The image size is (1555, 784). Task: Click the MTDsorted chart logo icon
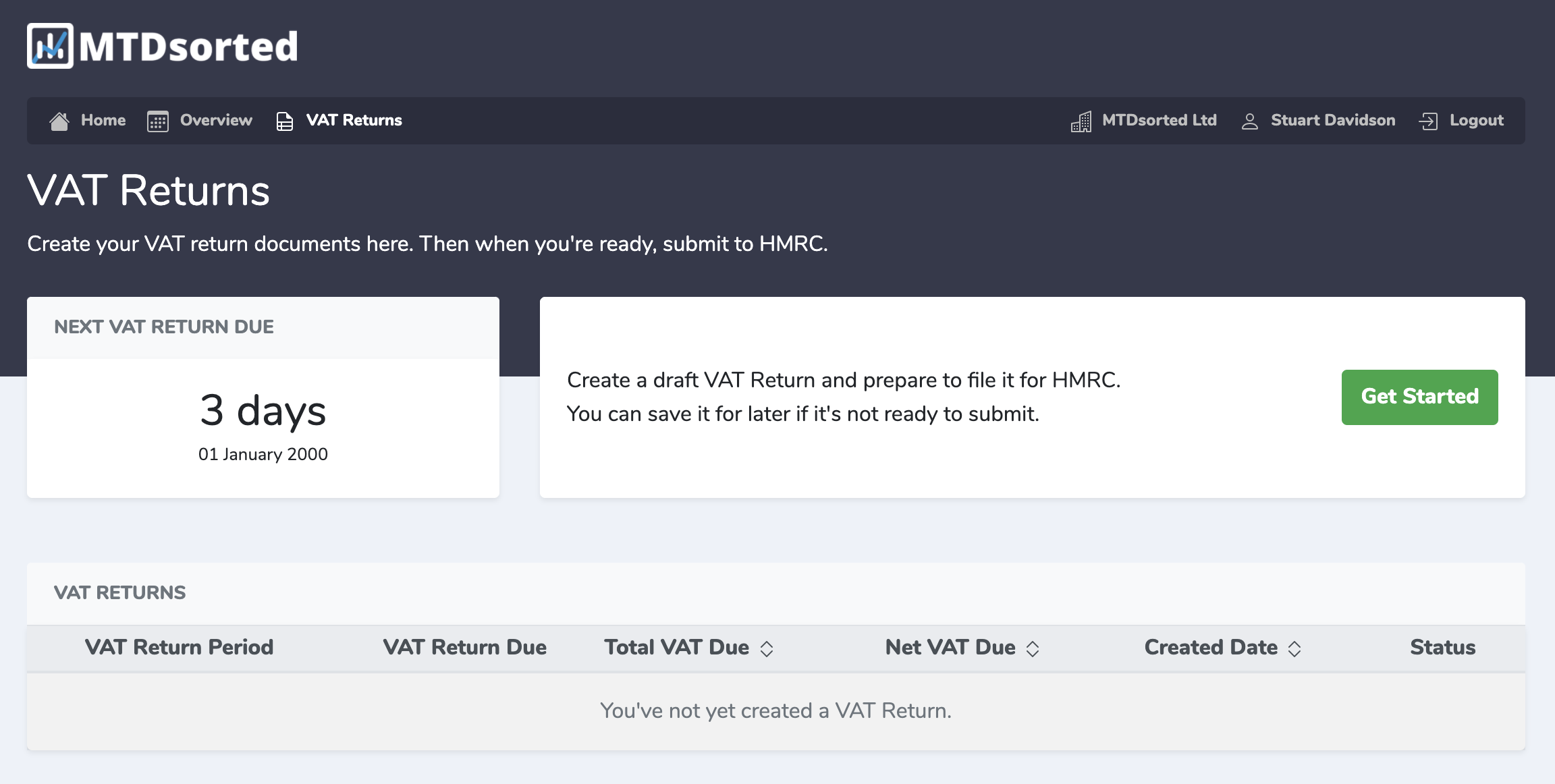[x=50, y=46]
